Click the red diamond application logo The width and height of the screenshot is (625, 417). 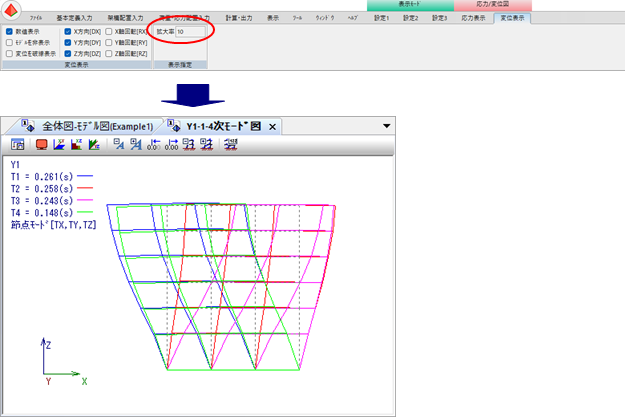[x=12, y=12]
